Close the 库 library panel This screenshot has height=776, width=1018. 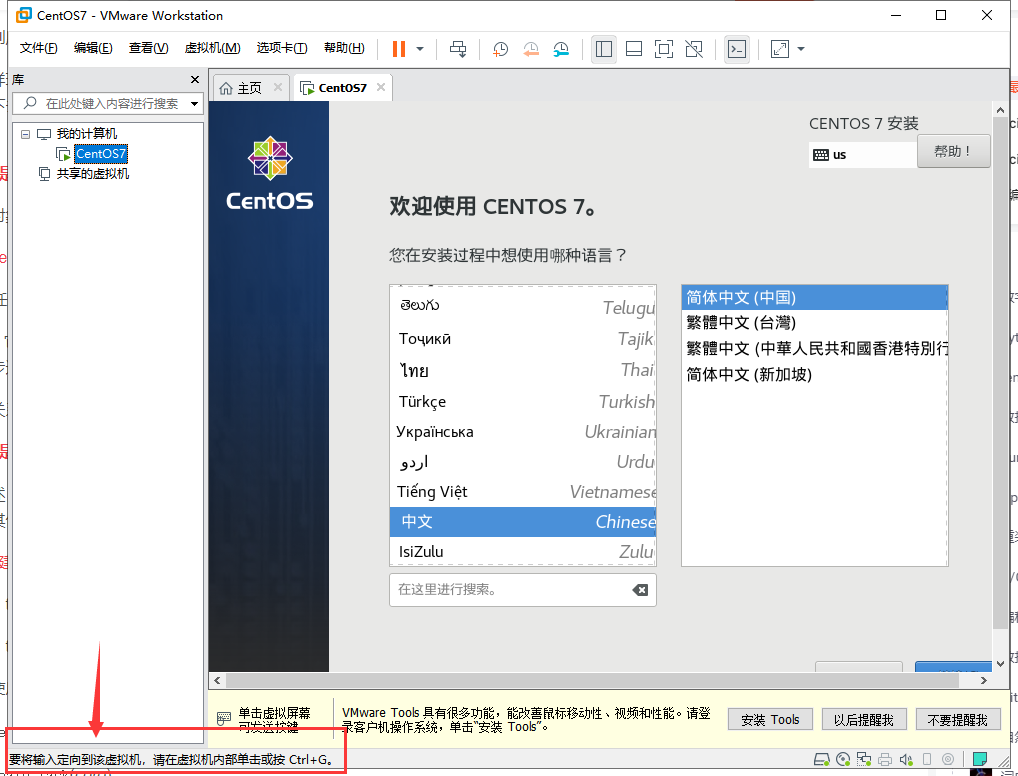[195, 79]
